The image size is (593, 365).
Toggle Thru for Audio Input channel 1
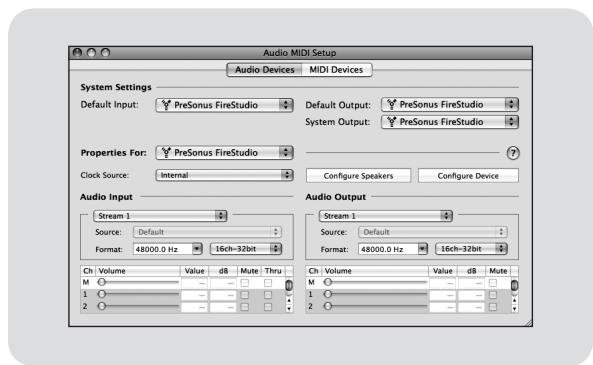click(x=268, y=295)
